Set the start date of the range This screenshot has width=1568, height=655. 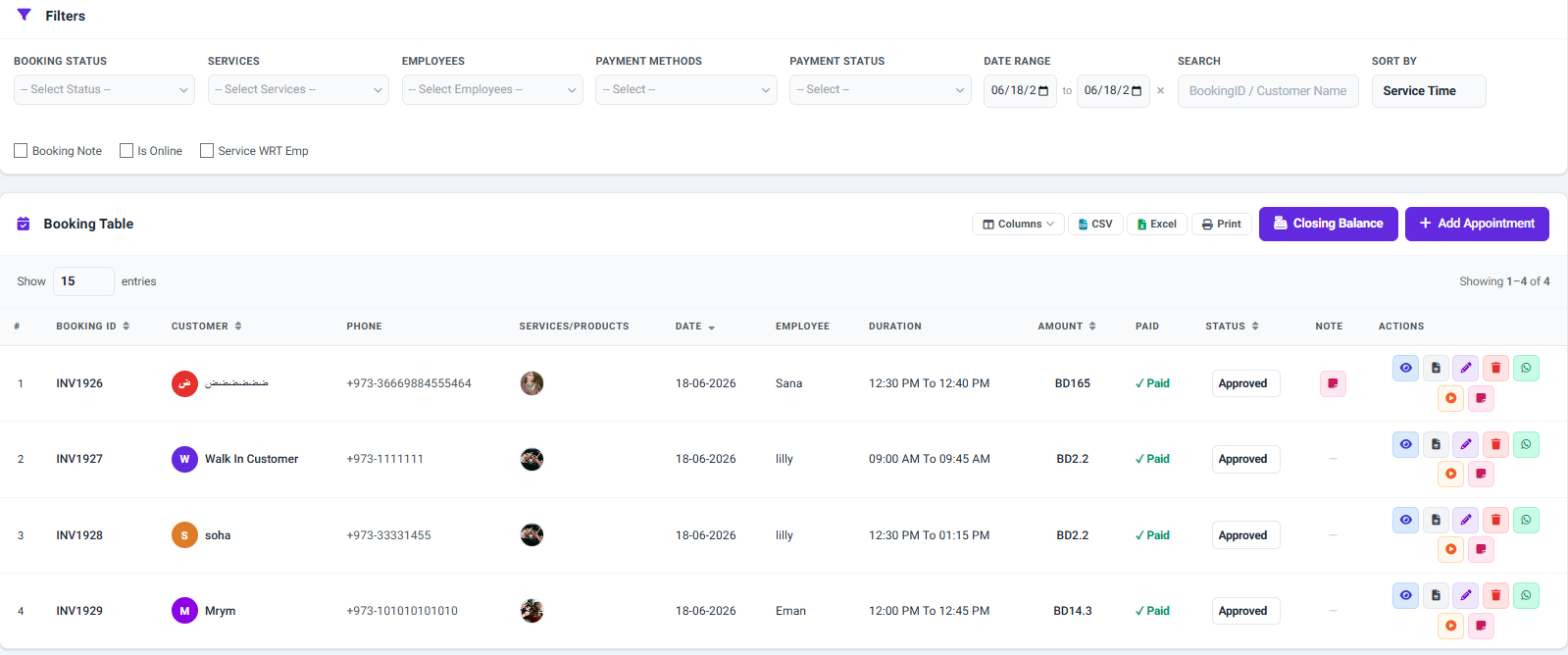coord(1020,91)
